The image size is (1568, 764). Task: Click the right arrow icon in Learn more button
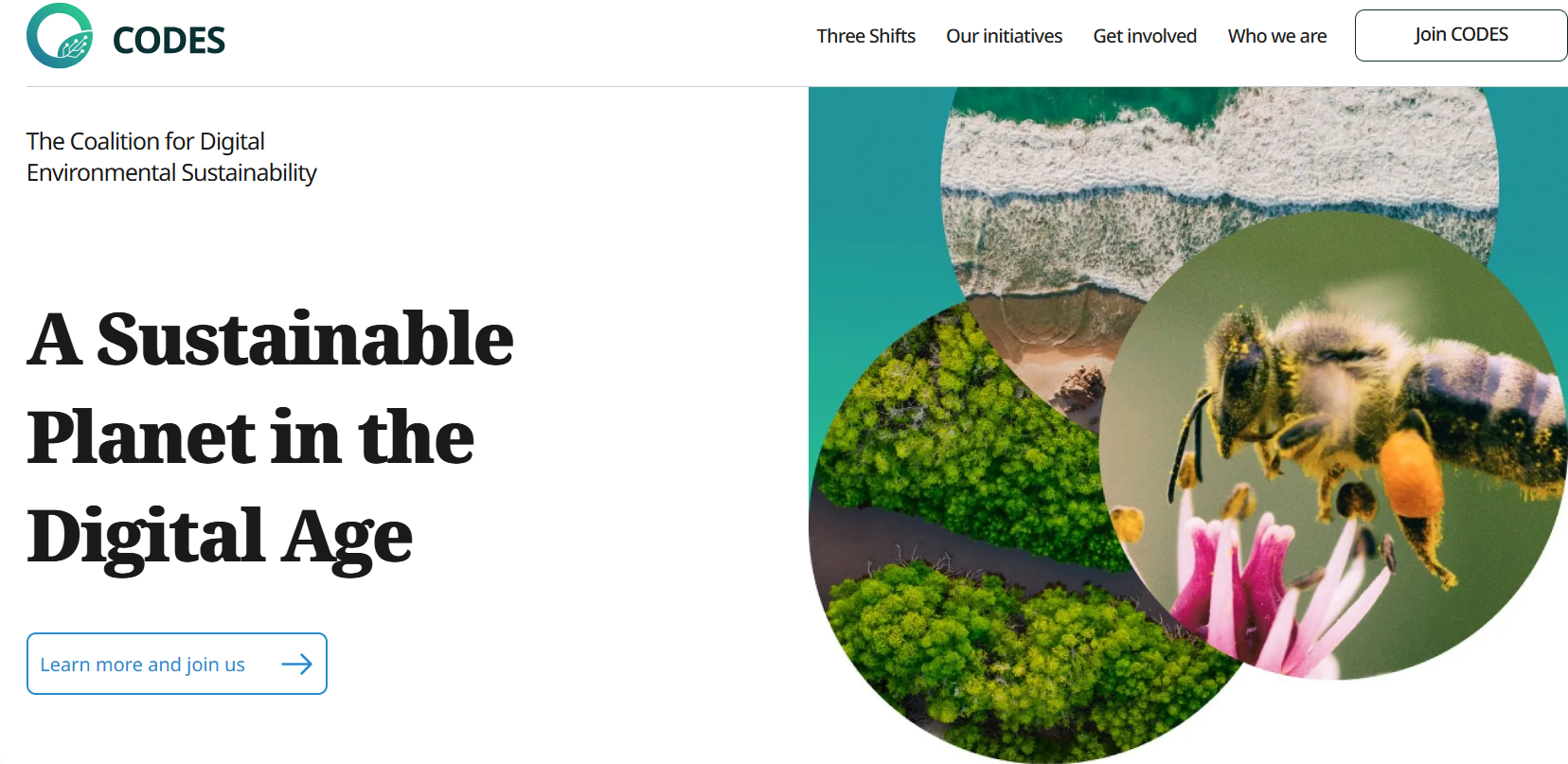pos(296,664)
